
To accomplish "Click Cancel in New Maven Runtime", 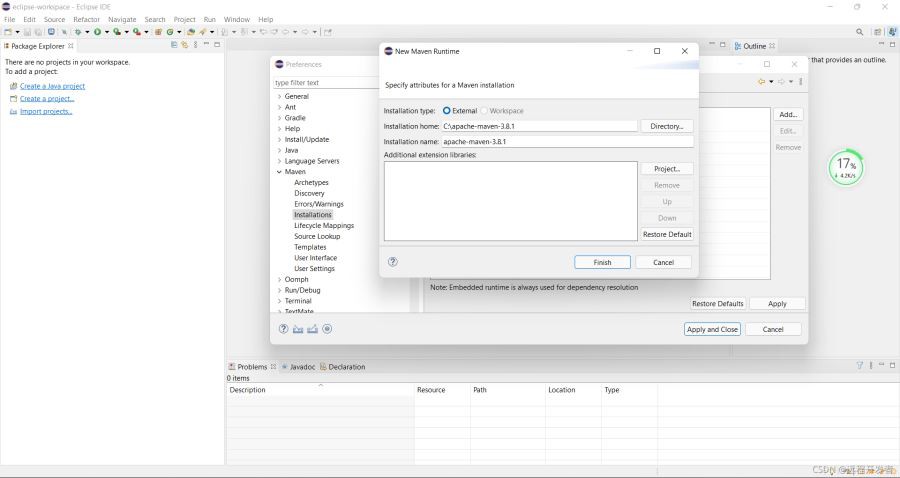I will click(x=664, y=262).
